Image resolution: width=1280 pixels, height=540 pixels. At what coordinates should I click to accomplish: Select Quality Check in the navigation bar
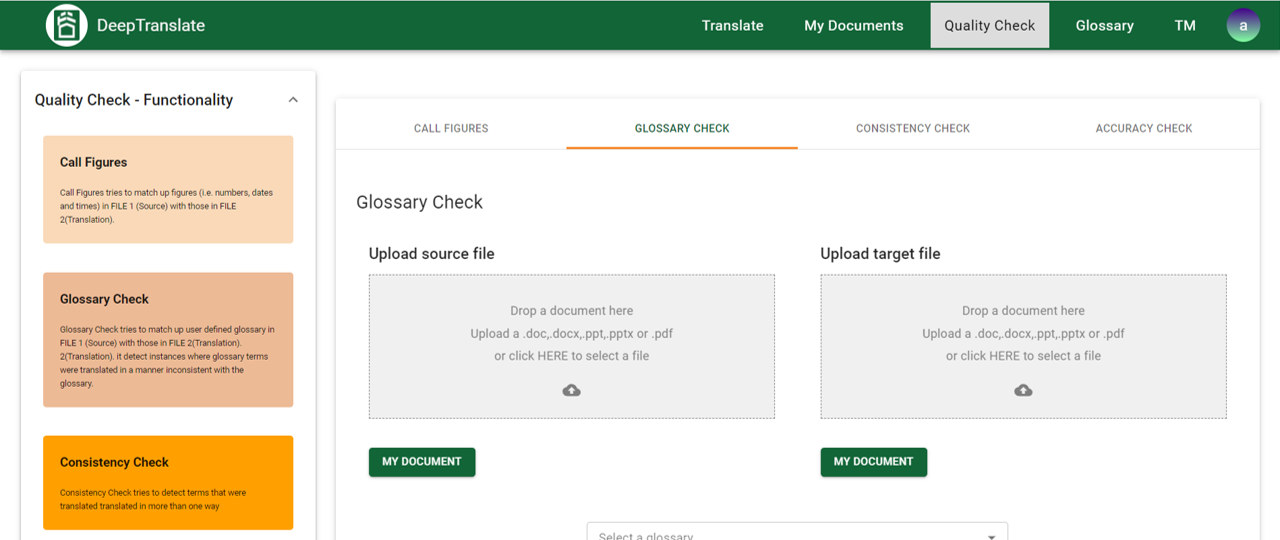pyautogui.click(x=990, y=25)
